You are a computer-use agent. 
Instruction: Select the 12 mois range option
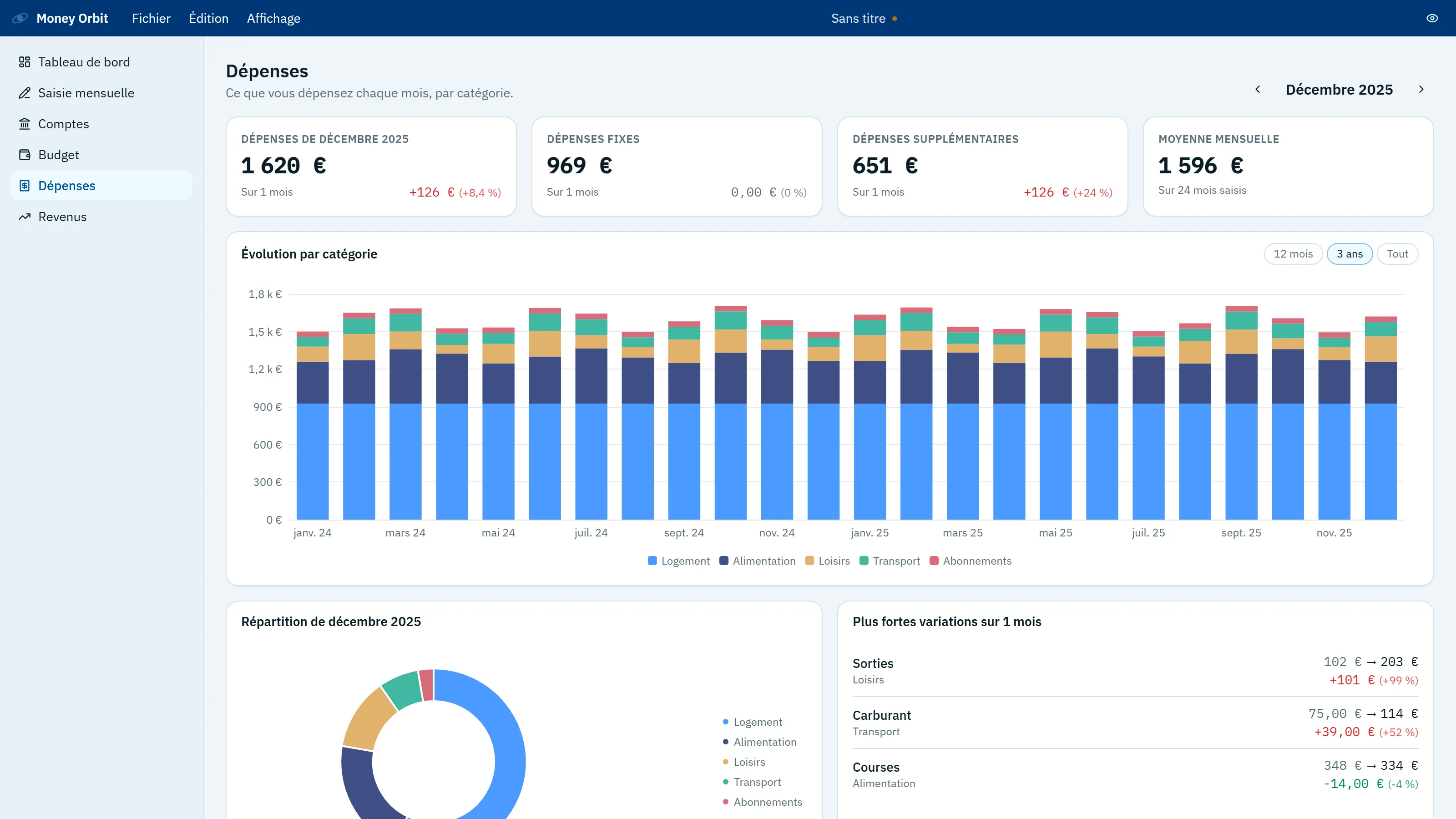(x=1293, y=254)
